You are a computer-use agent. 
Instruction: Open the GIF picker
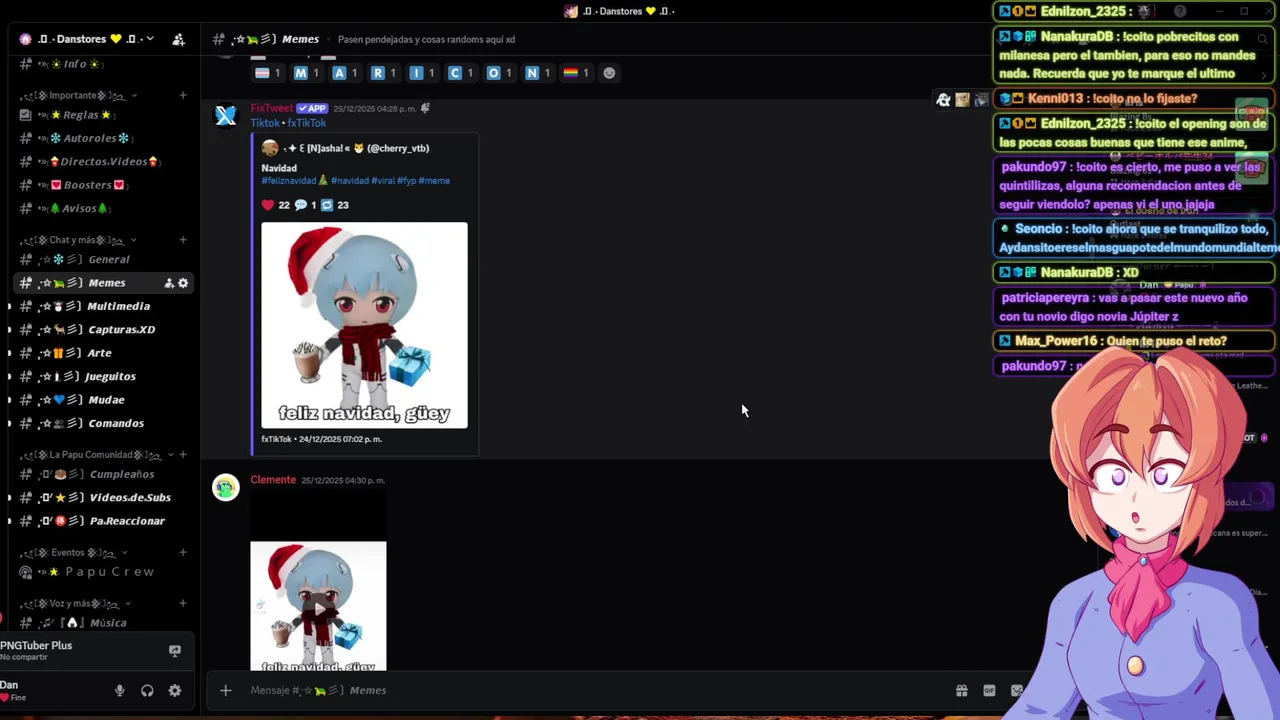[x=989, y=690]
